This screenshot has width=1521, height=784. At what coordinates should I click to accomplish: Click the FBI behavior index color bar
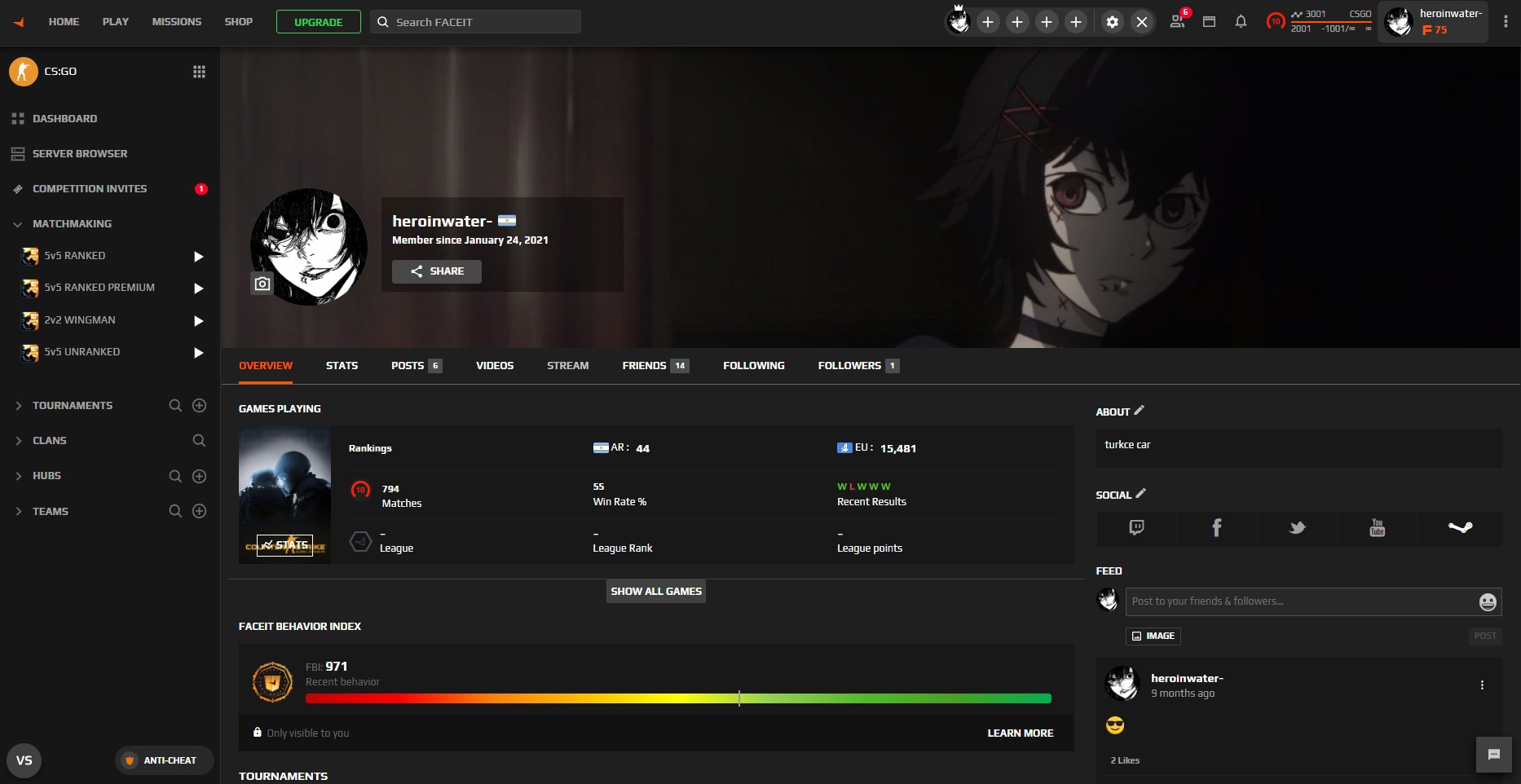pyautogui.click(x=678, y=698)
